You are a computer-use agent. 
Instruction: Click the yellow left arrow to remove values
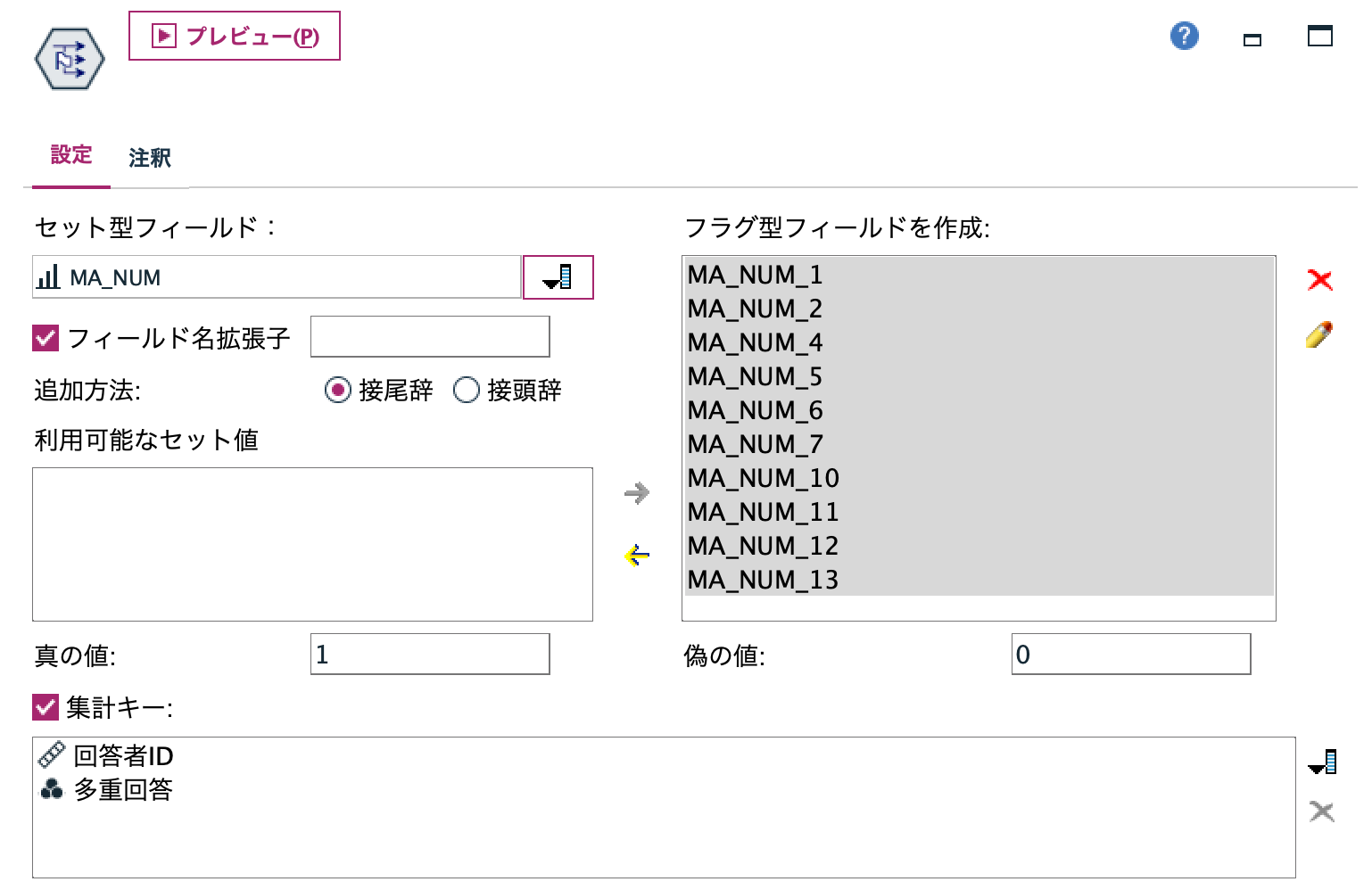click(637, 555)
